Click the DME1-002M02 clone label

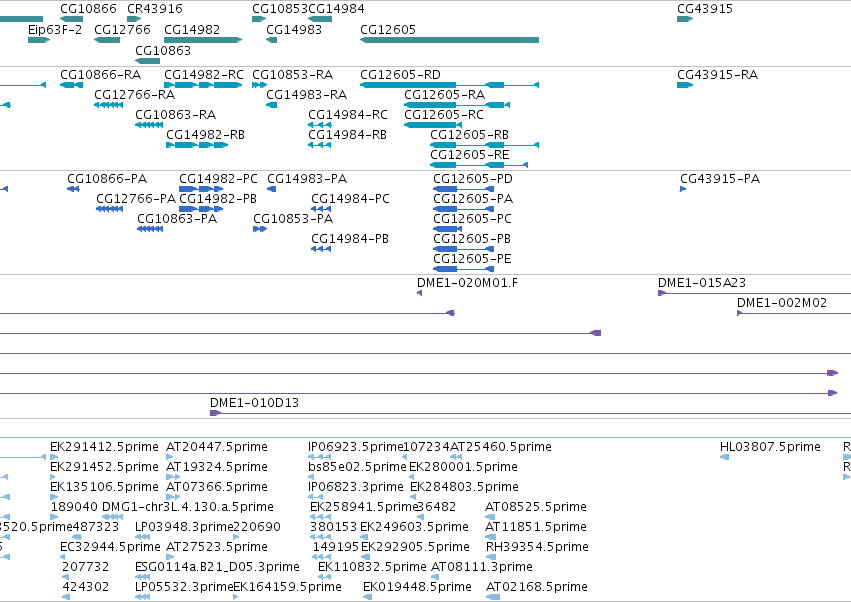[x=782, y=303]
